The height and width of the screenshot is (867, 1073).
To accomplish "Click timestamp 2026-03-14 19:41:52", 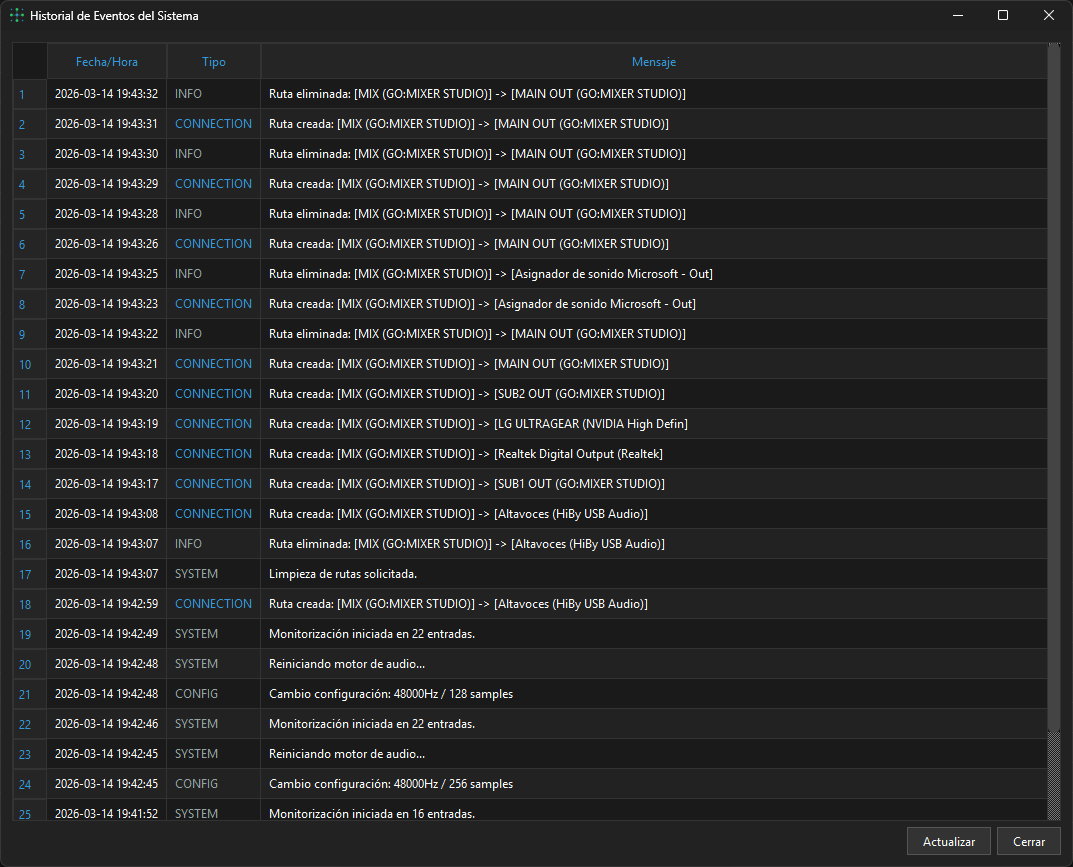I will coord(106,814).
